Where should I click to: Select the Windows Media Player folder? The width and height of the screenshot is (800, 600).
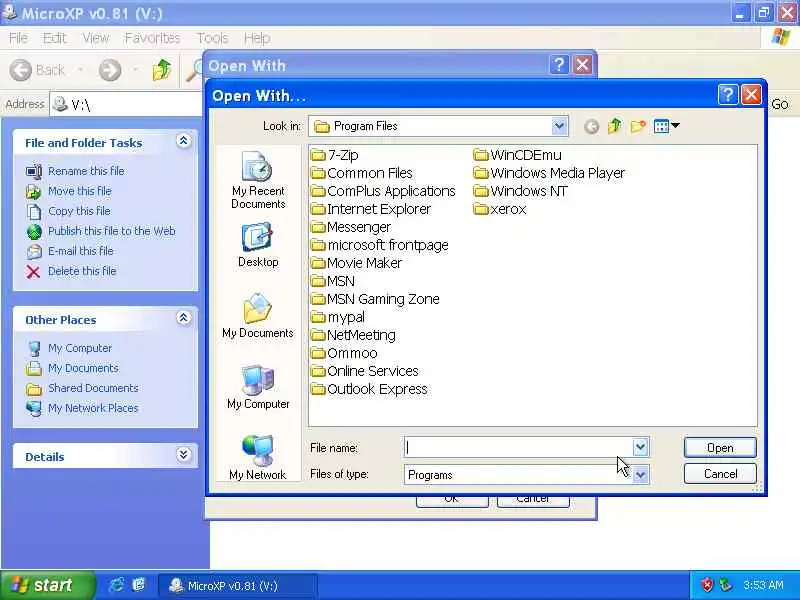click(x=549, y=173)
